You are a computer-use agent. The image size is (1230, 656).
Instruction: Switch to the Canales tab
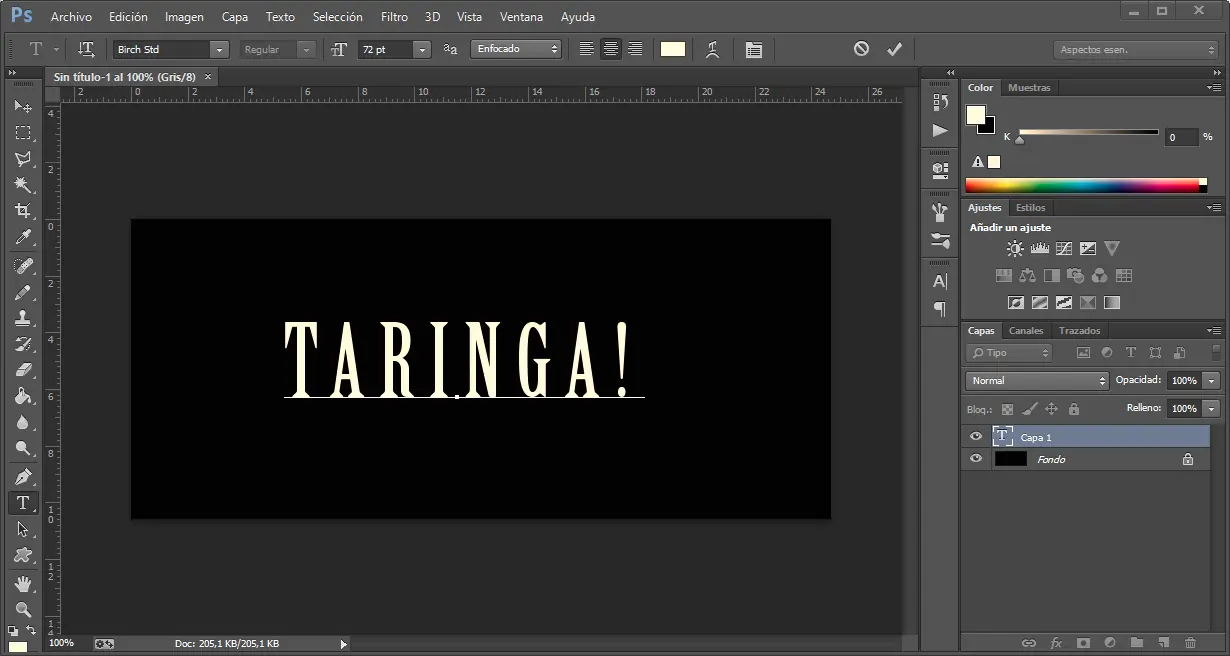(x=1026, y=330)
